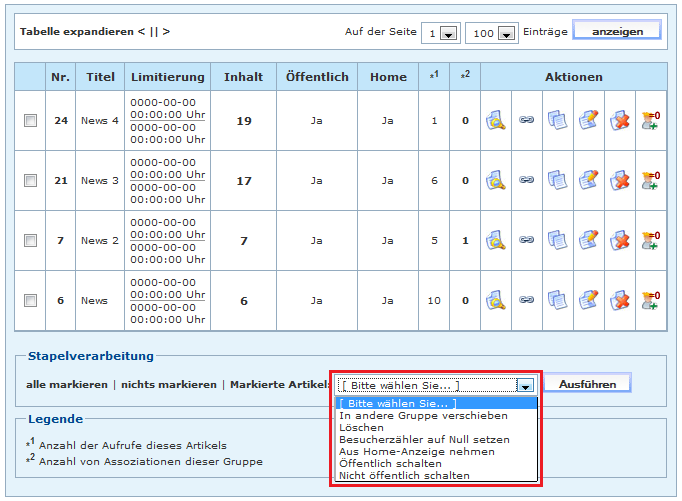Screen dimensions: 682x501
Task: Click the edit pencil icon in the News row (Nr. 6)
Action: tap(589, 300)
